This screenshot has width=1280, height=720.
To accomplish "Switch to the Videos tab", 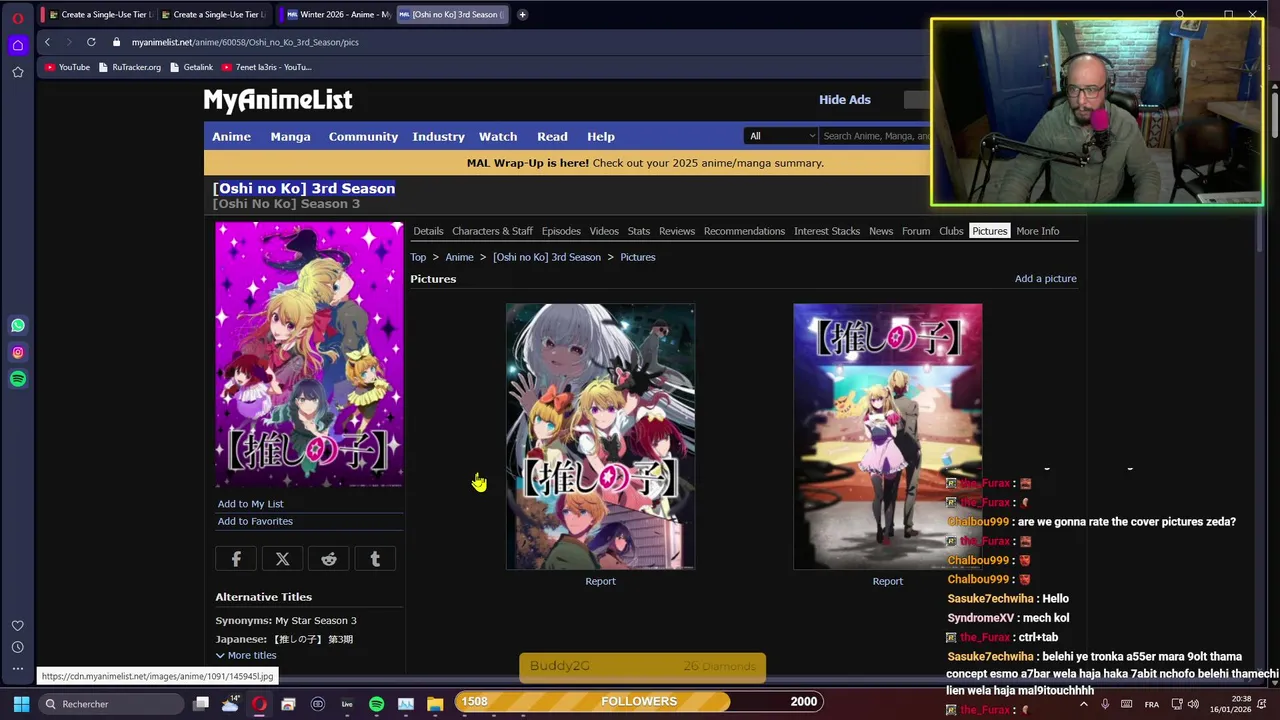I will coord(604,231).
